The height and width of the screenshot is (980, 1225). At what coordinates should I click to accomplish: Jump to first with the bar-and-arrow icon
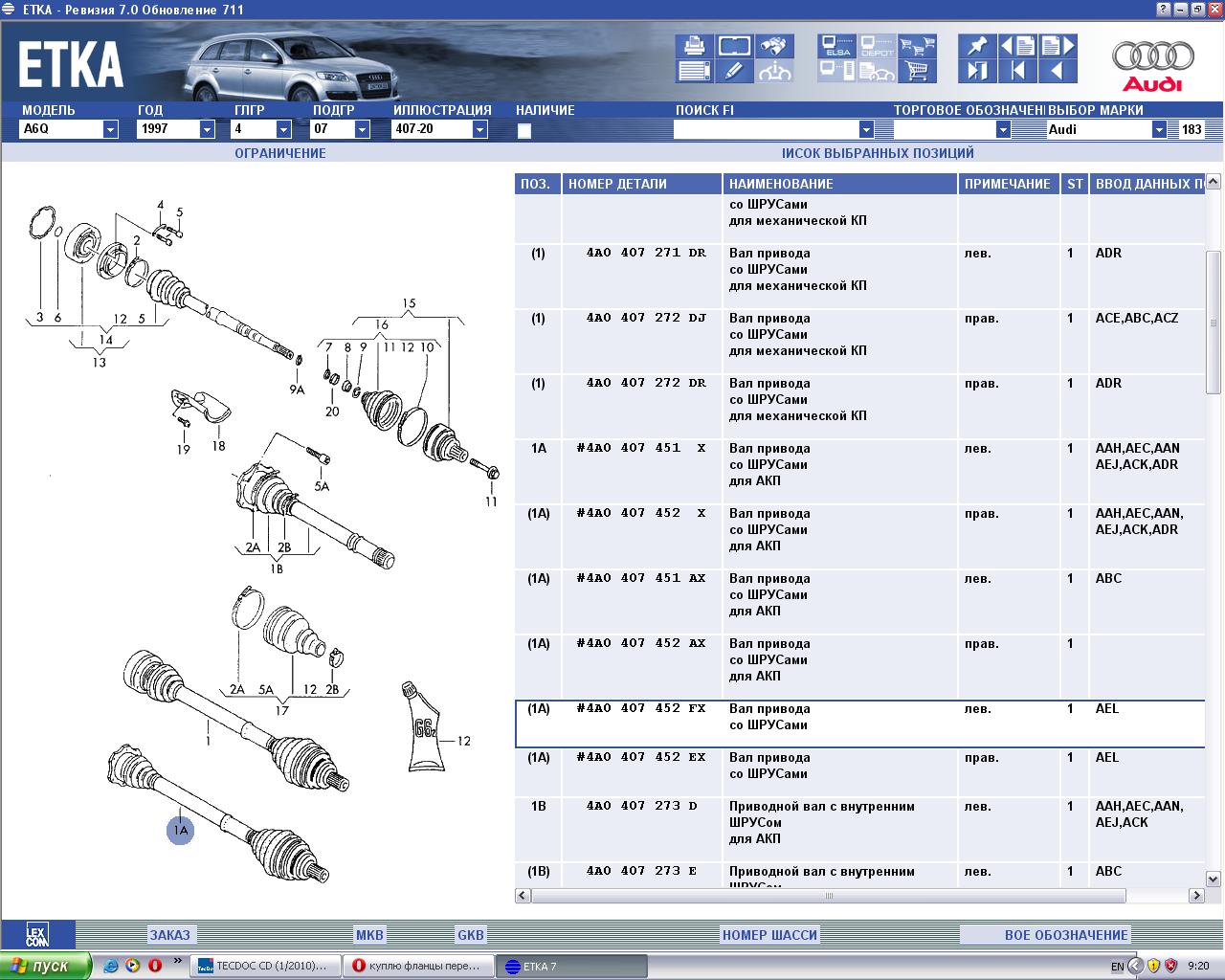(x=1017, y=71)
